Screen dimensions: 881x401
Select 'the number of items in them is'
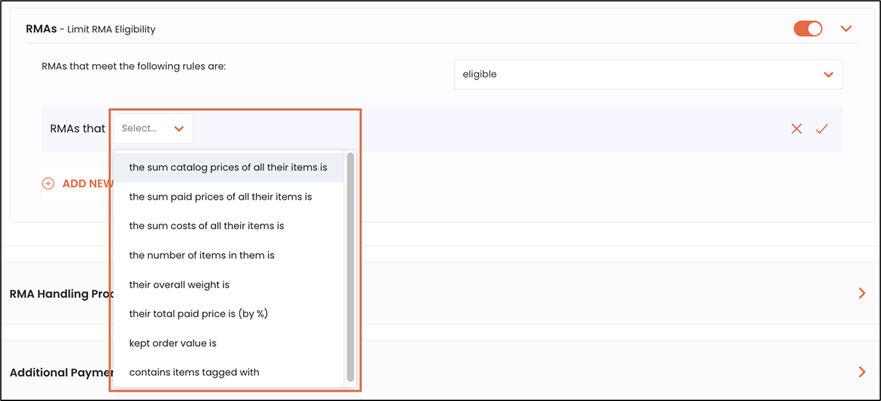pos(201,255)
